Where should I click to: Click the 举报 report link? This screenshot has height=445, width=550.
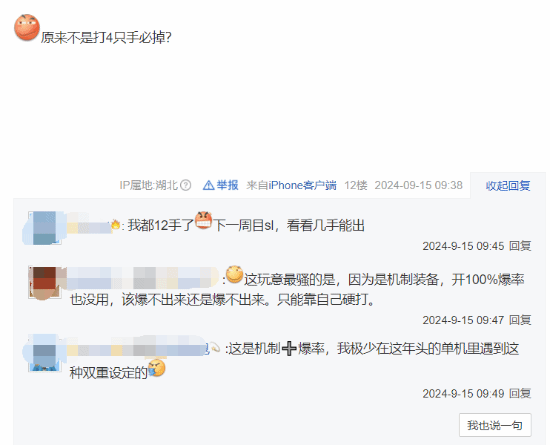(227, 185)
